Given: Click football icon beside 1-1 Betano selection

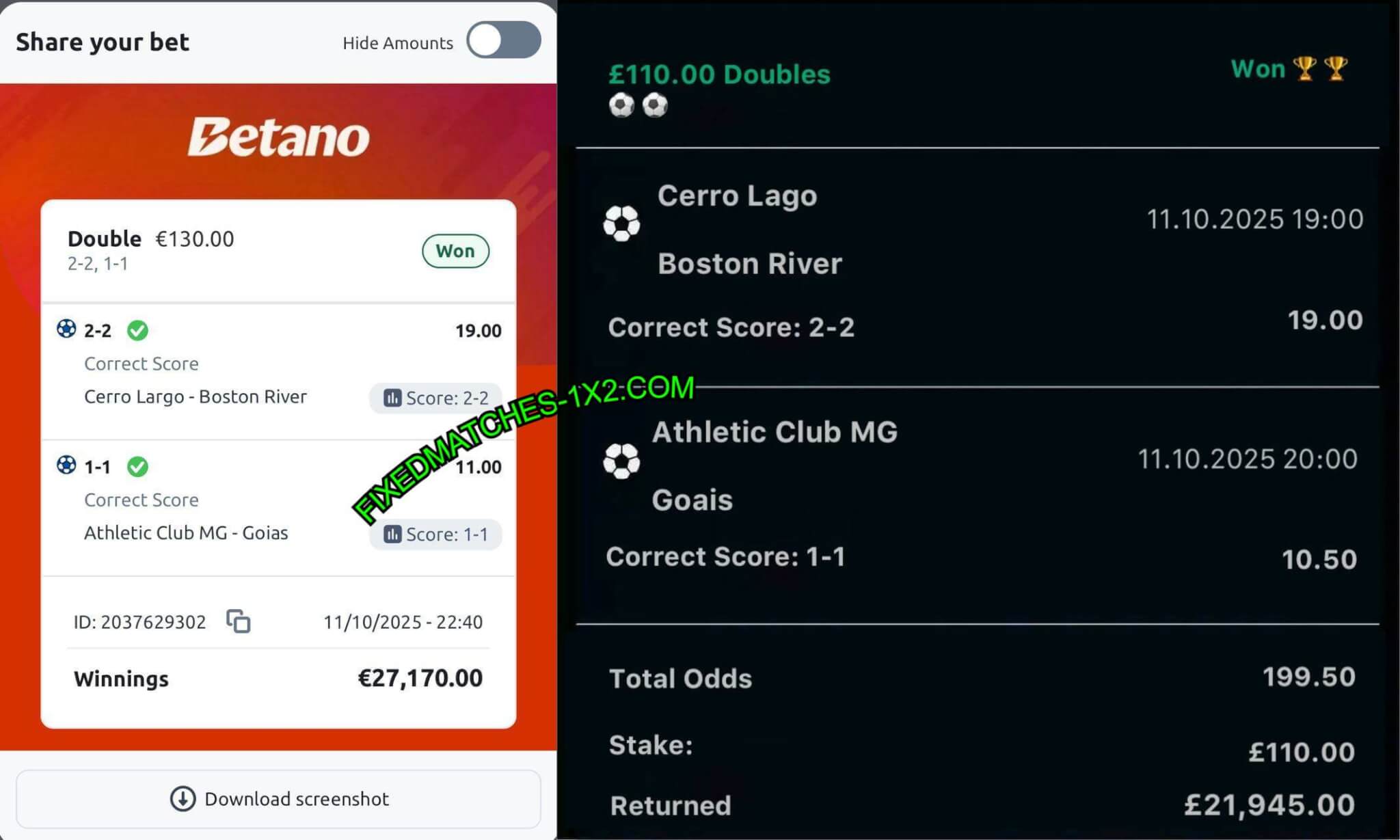Looking at the screenshot, I should coord(66,465).
